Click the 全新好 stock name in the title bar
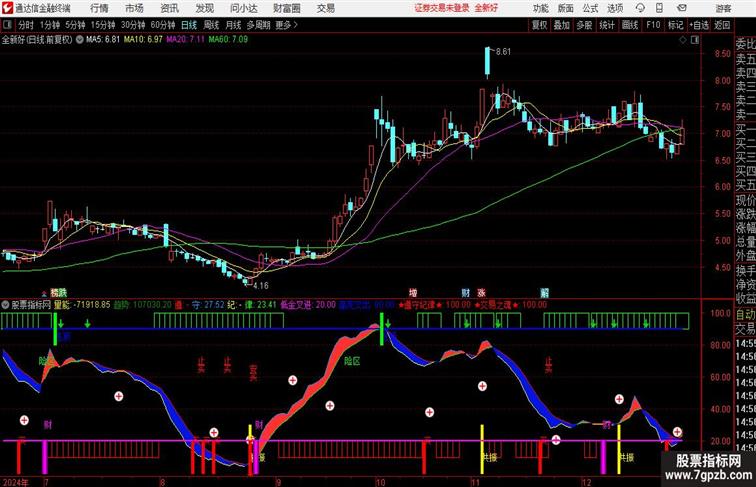Screen dimensions: 756x487 point(486,8)
